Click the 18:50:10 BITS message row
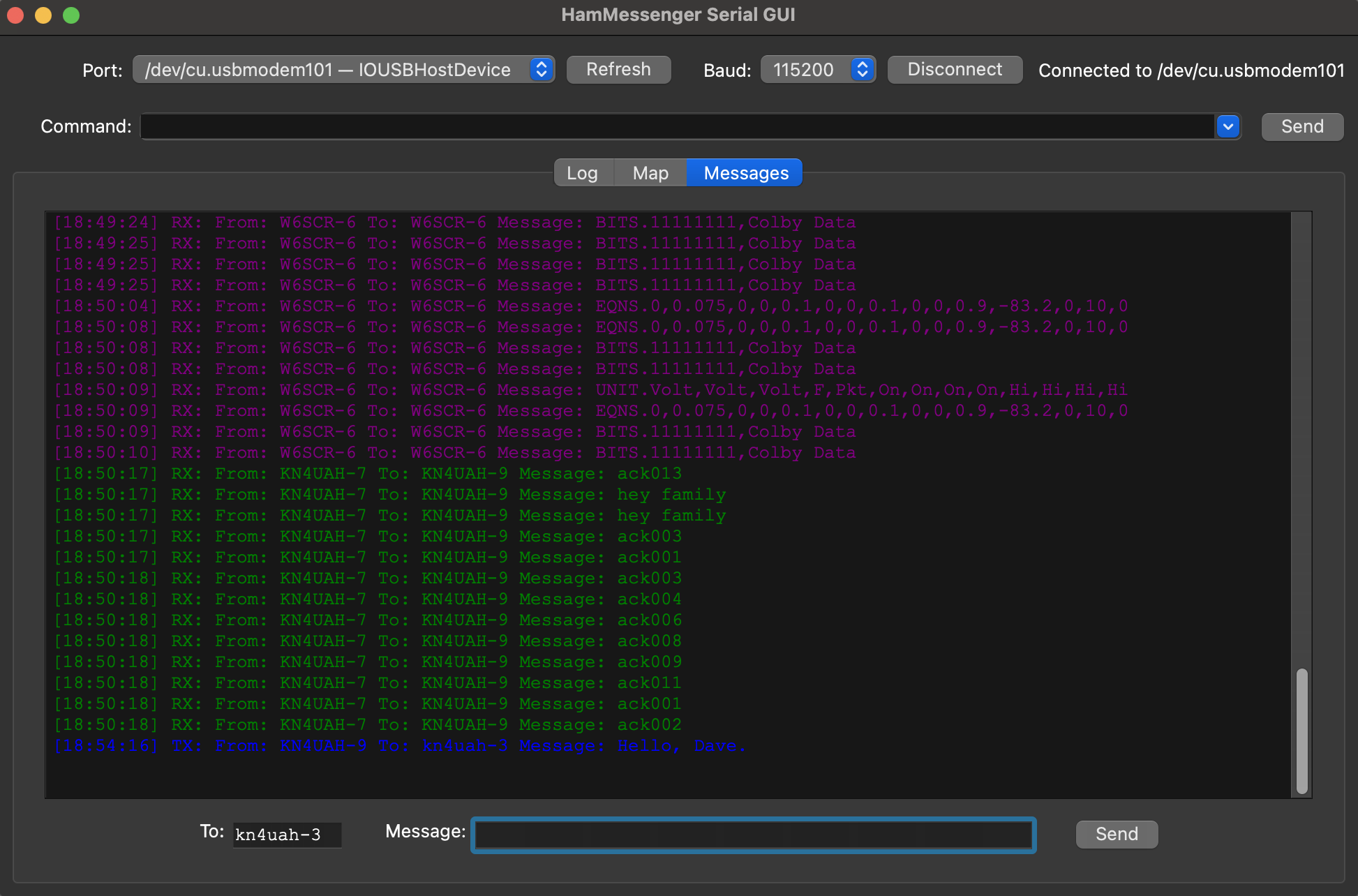This screenshot has width=1358, height=896. point(455,452)
